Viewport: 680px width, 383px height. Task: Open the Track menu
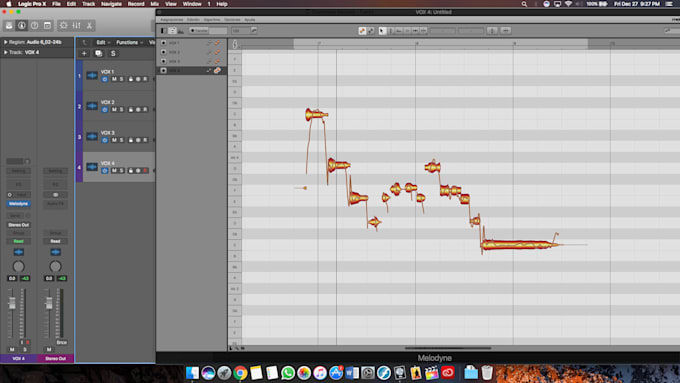pyautogui.click(x=88, y=4)
